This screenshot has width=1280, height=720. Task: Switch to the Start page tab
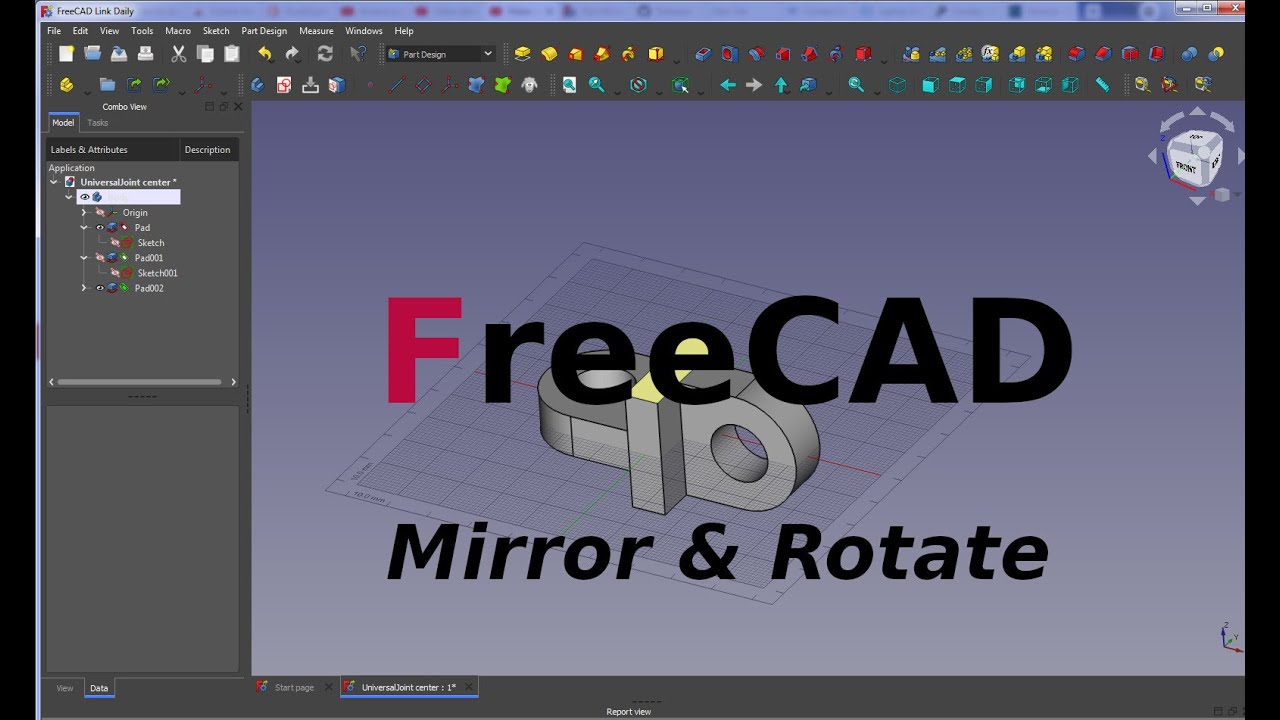[294, 687]
